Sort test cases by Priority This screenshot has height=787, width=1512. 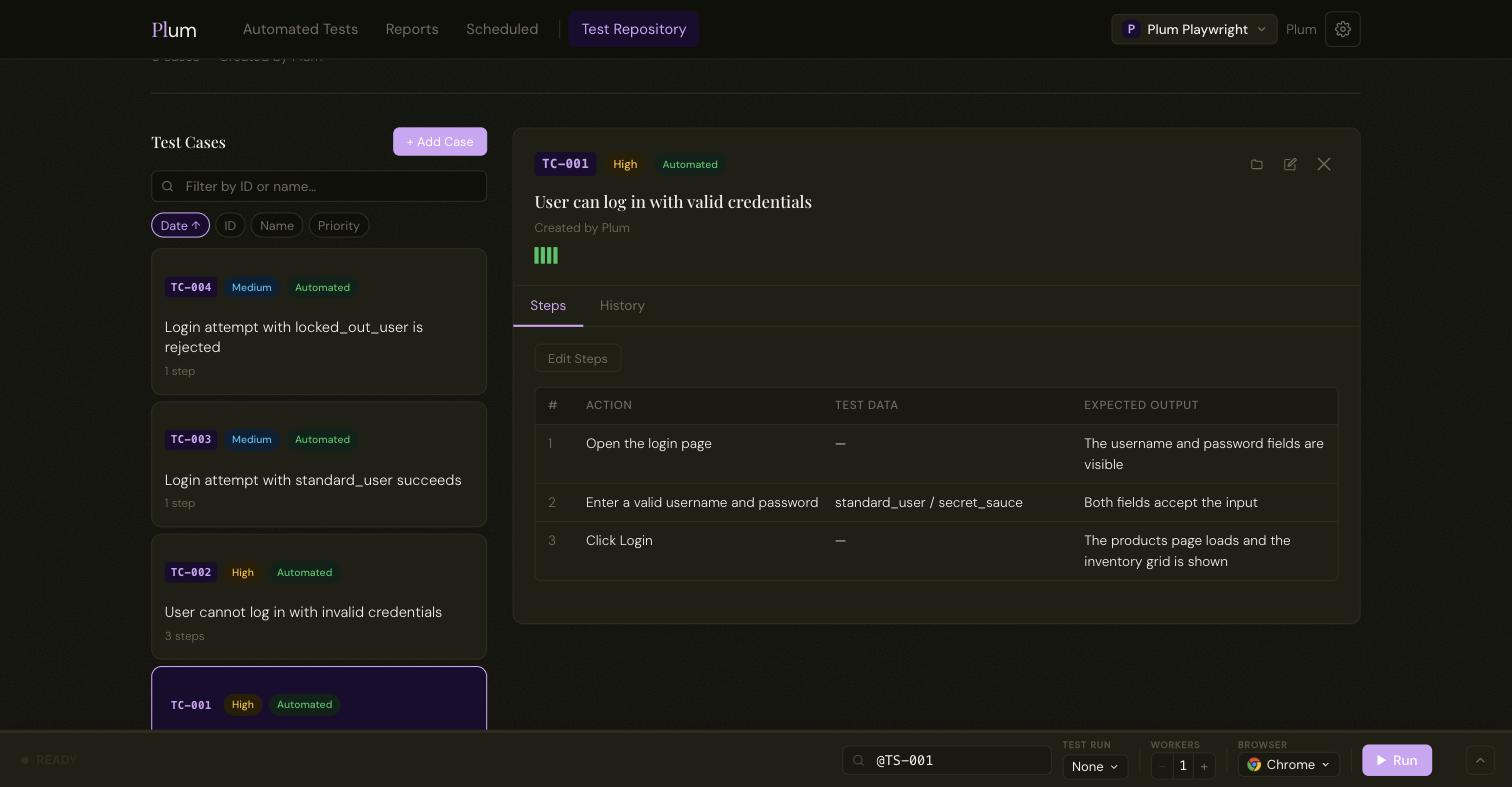click(x=339, y=225)
